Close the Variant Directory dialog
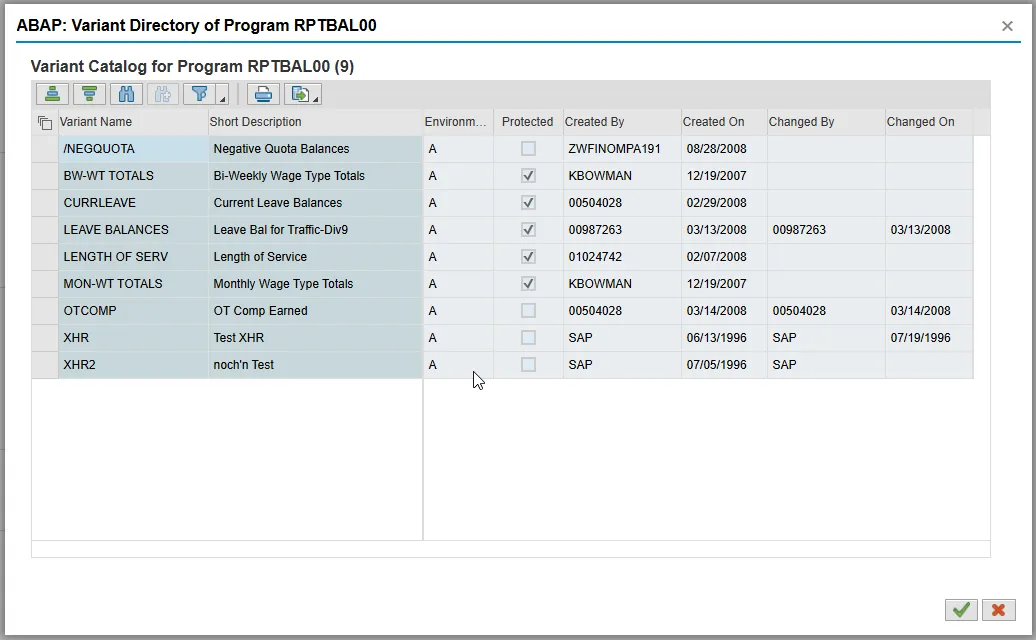The image size is (1036, 640). (x=1007, y=26)
